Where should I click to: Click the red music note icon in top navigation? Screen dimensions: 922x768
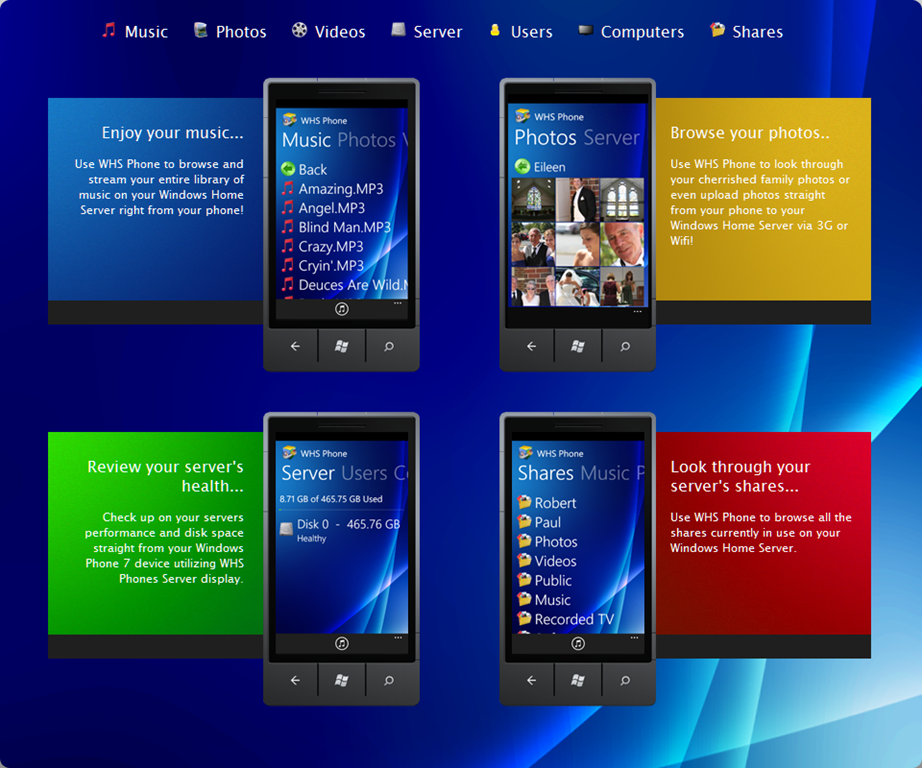coord(109,30)
